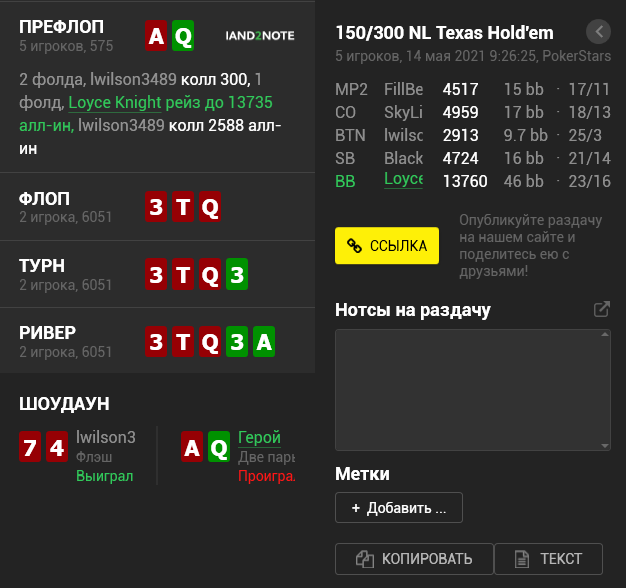
Task: Click the Метки heading
Action: 362,474
